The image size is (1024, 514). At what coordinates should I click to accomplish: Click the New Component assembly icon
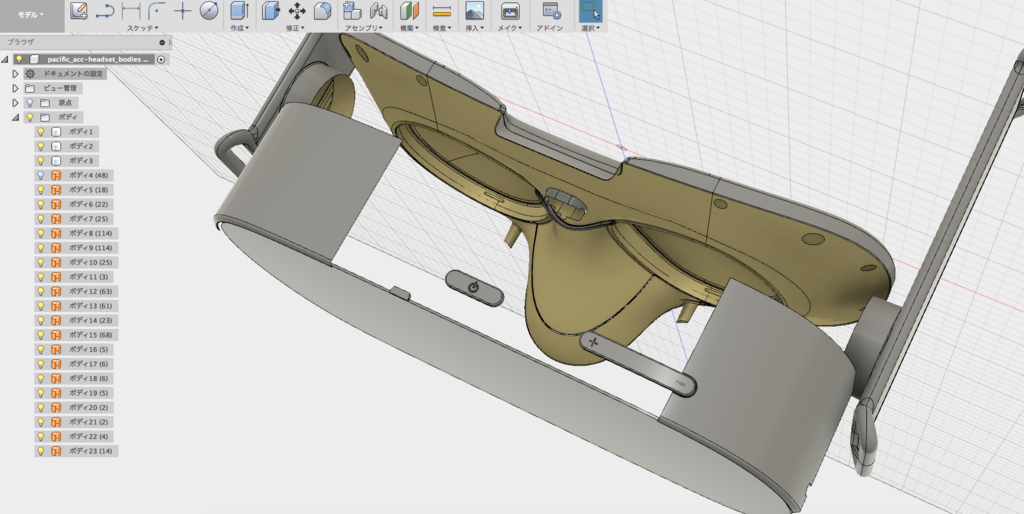pyautogui.click(x=352, y=10)
